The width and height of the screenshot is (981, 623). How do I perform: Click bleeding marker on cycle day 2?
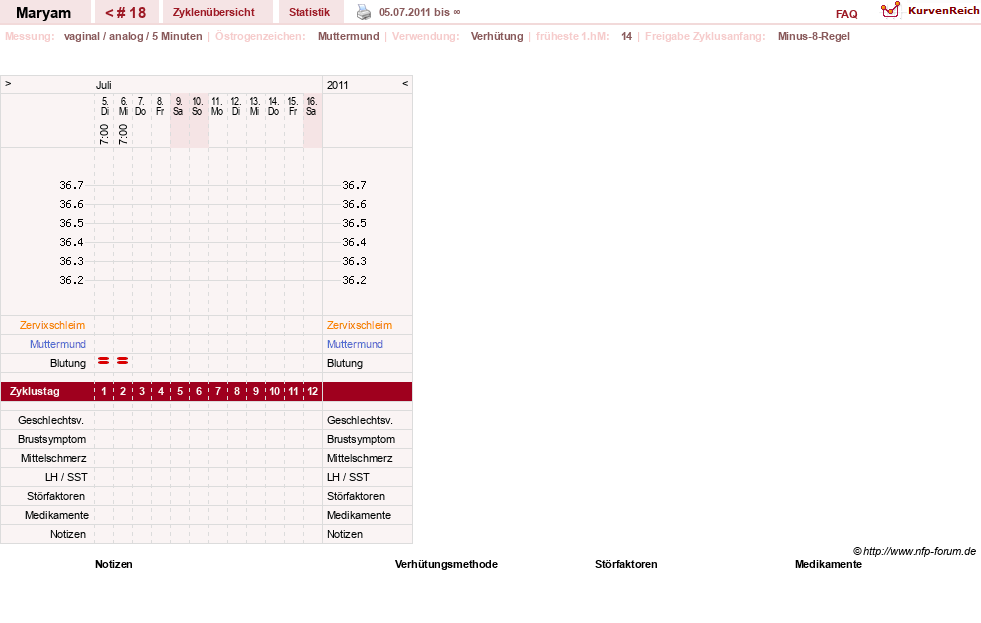(x=123, y=361)
